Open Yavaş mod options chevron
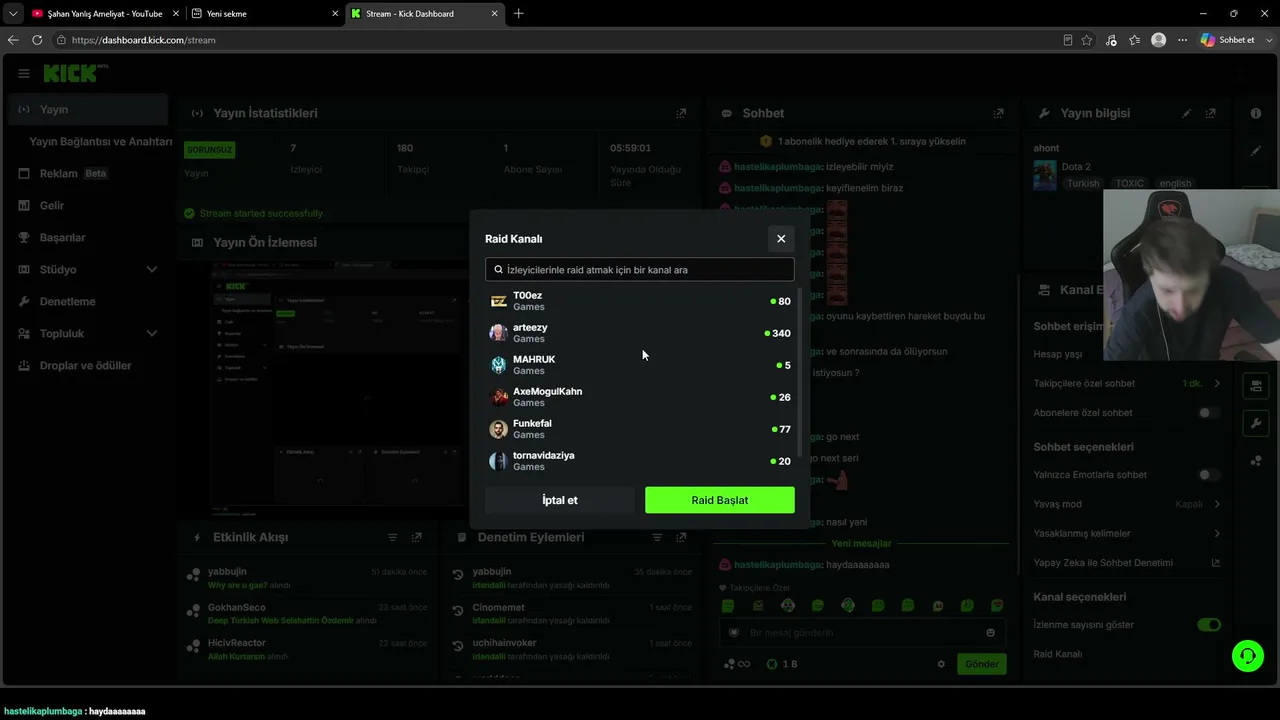This screenshot has width=1280, height=720. [1217, 505]
